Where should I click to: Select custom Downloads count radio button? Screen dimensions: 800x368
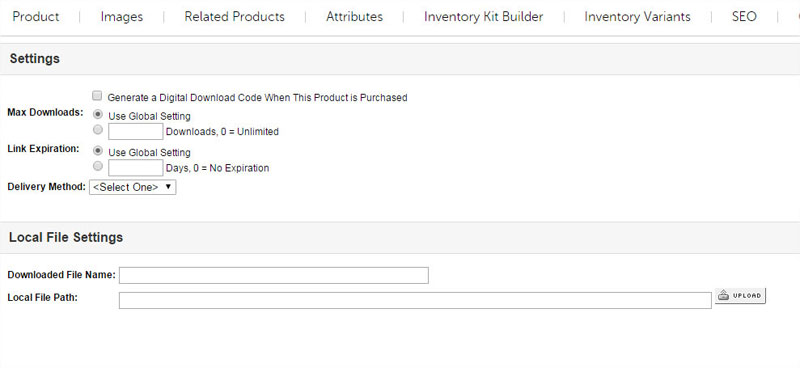point(98,130)
